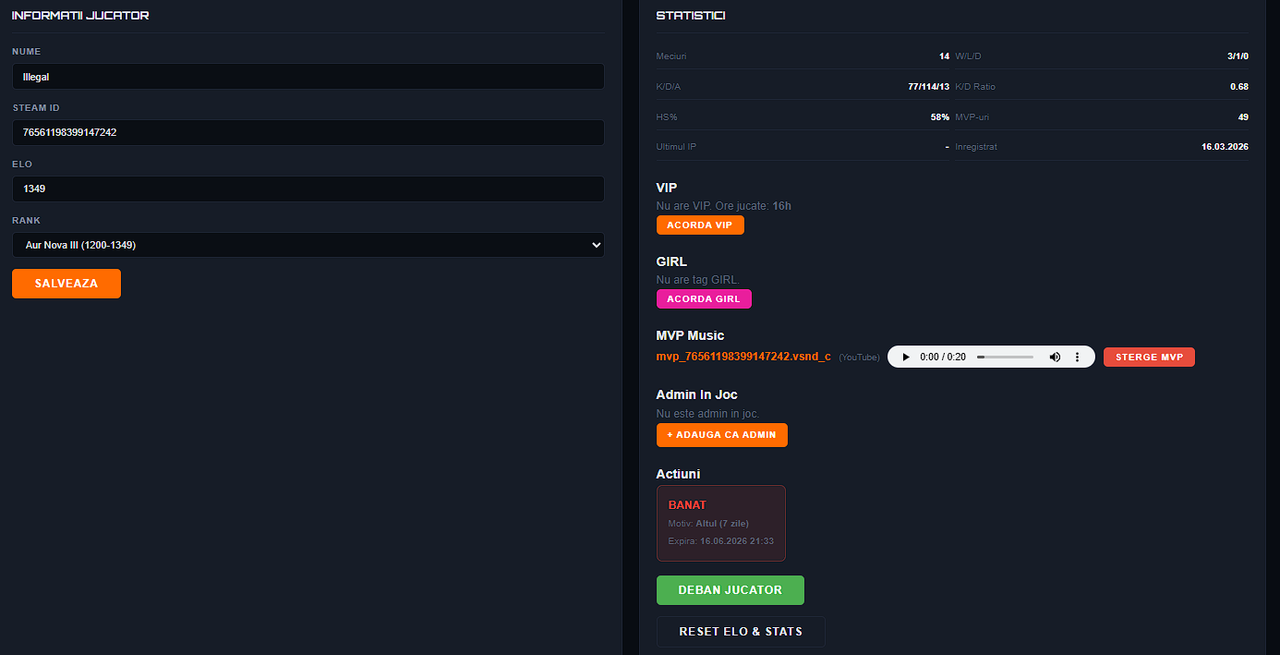The width and height of the screenshot is (1280, 655).
Task: Add player as admin in game
Action: tap(722, 435)
